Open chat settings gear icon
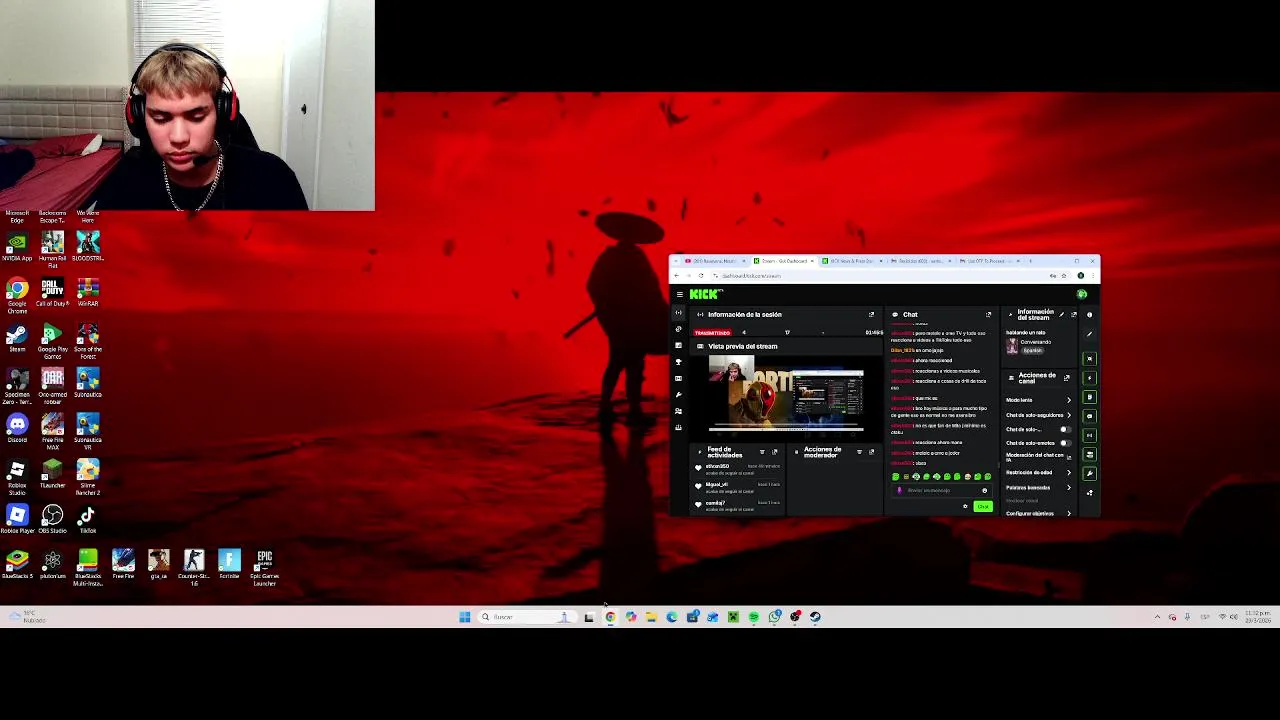This screenshot has height=720, width=1280. [x=965, y=506]
